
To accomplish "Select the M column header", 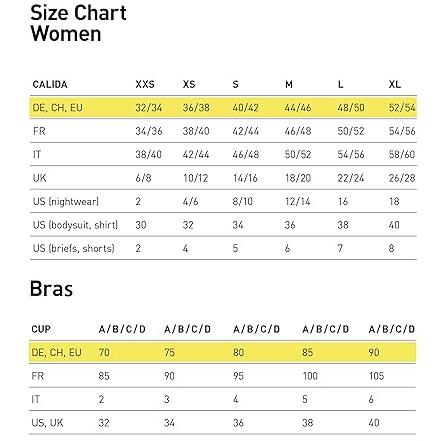I will 289,84.
